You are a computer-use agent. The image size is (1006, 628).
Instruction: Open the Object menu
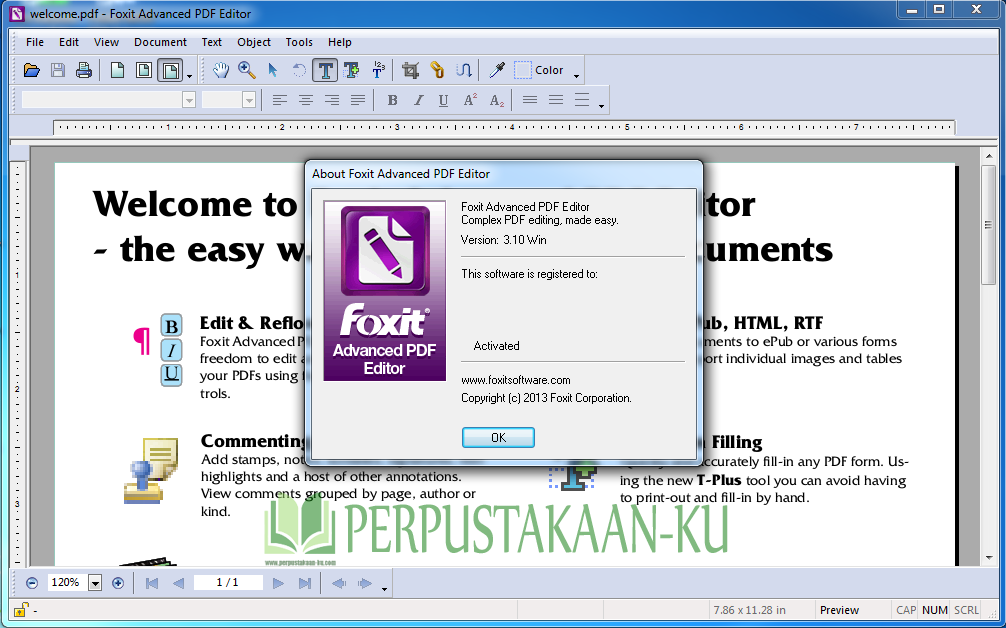[253, 42]
